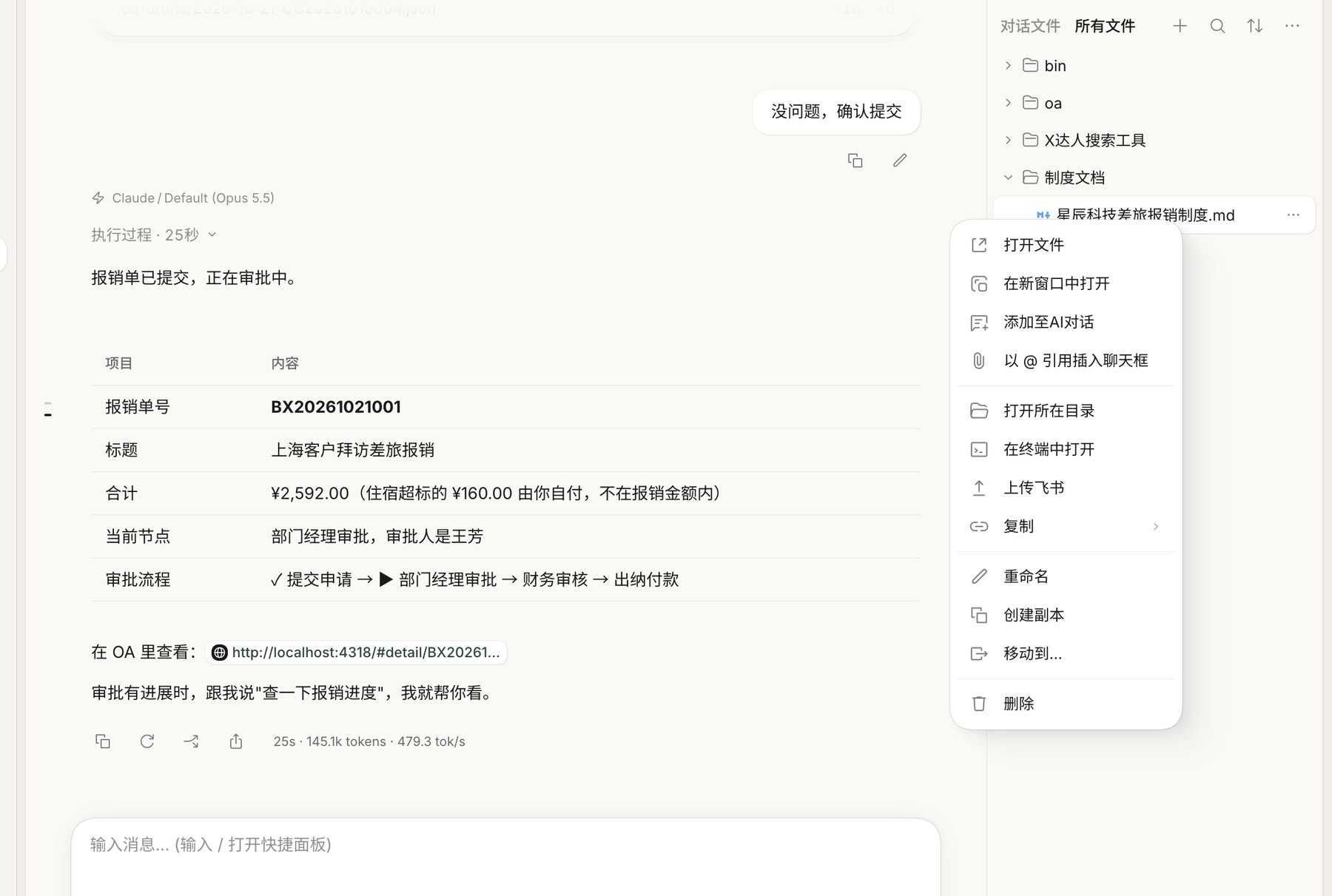Click 添加至AI对话 menu entry
This screenshot has height=896, width=1332.
point(1066,322)
